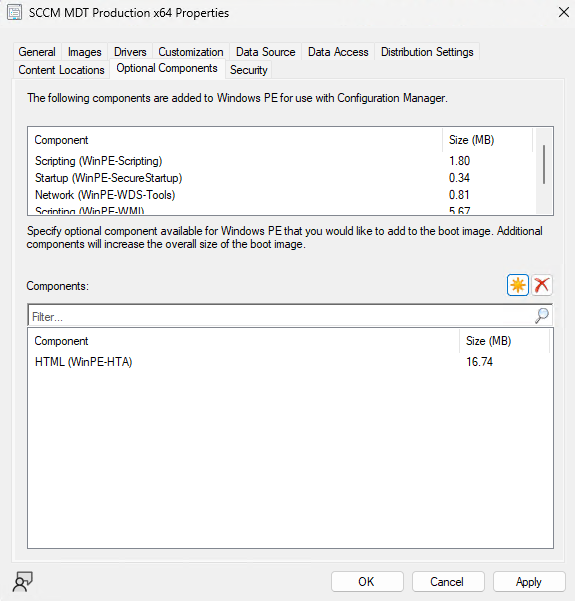This screenshot has width=575, height=601.
Task: Switch to Distribution Settings tab
Action: coord(427,52)
